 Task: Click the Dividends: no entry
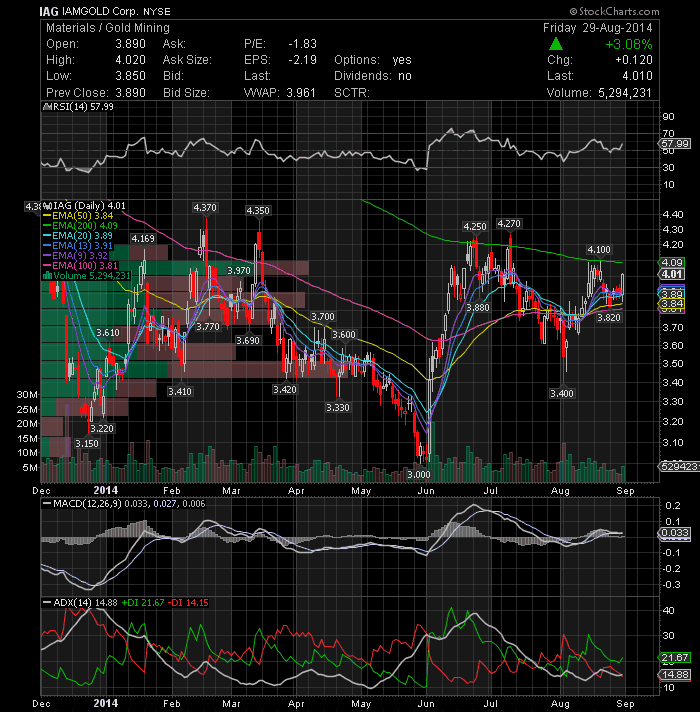(373, 76)
